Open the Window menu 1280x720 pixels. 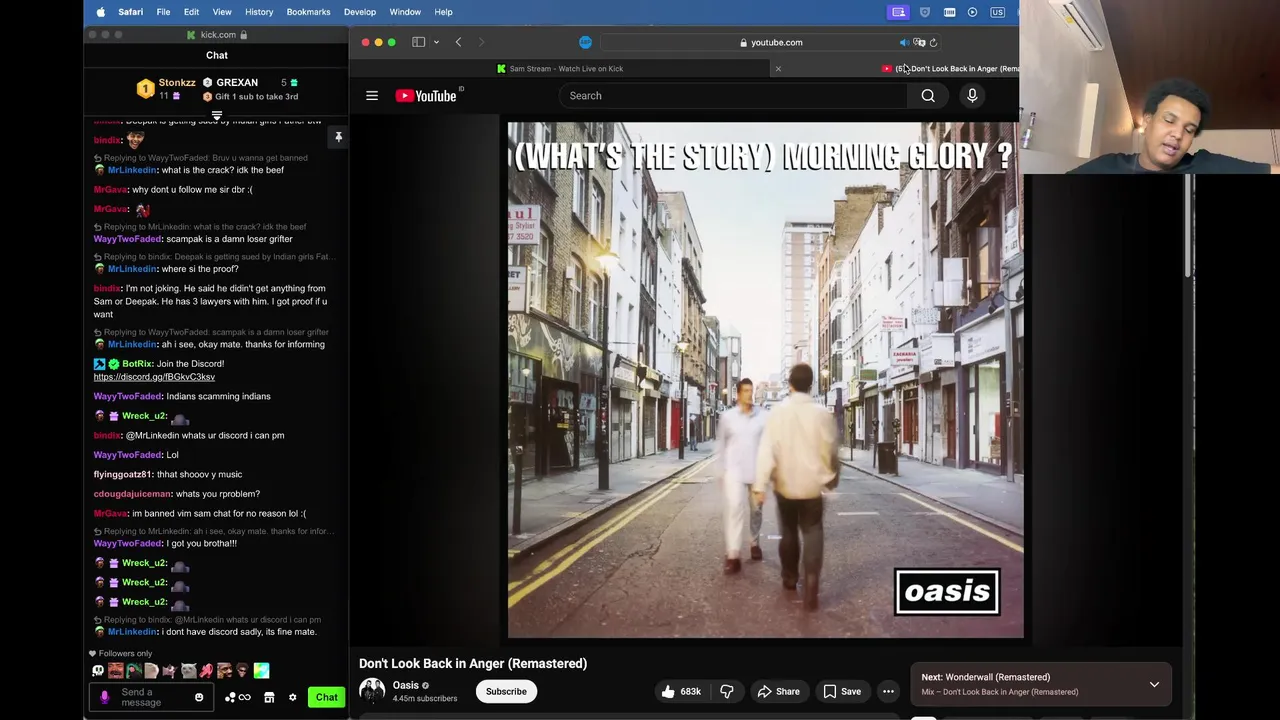click(x=405, y=12)
